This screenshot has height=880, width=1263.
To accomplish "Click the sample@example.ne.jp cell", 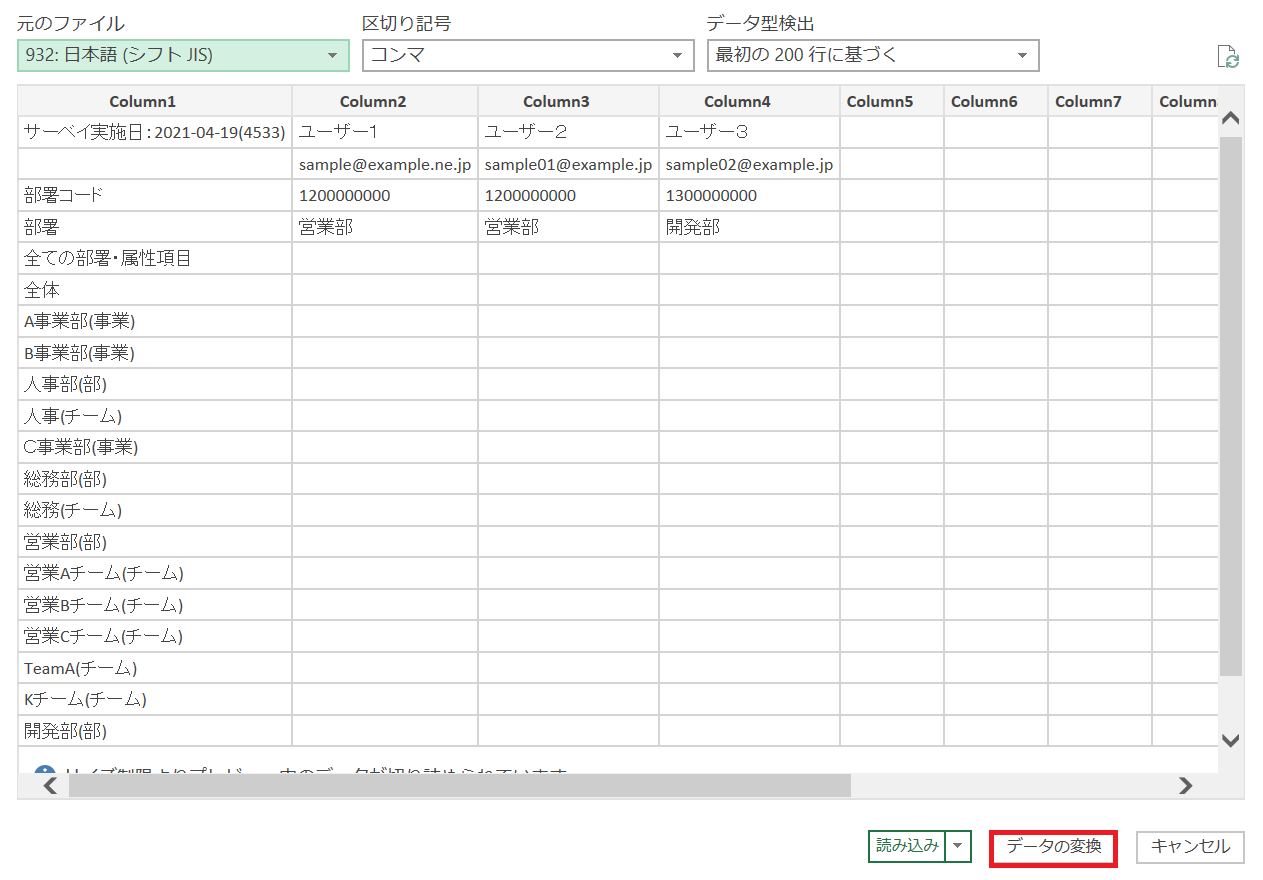I will coord(384,164).
